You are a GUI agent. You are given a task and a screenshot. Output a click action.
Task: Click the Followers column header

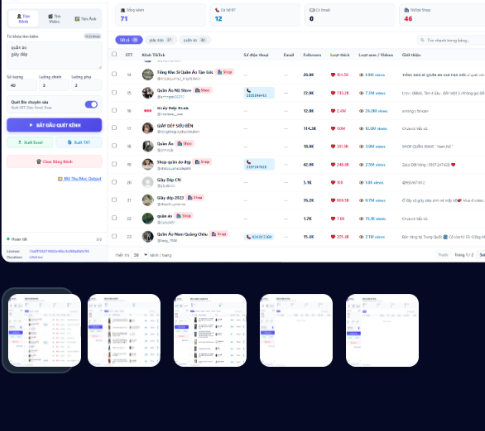312,55
